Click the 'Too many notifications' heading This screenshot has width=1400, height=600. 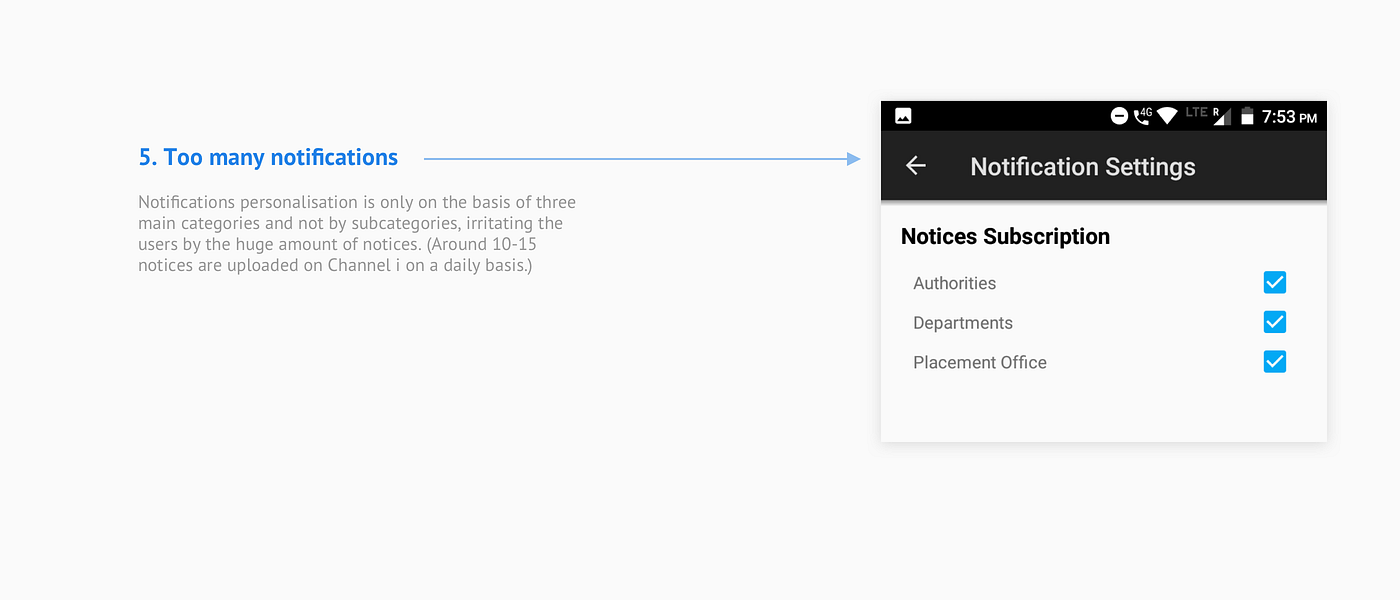tap(268, 157)
